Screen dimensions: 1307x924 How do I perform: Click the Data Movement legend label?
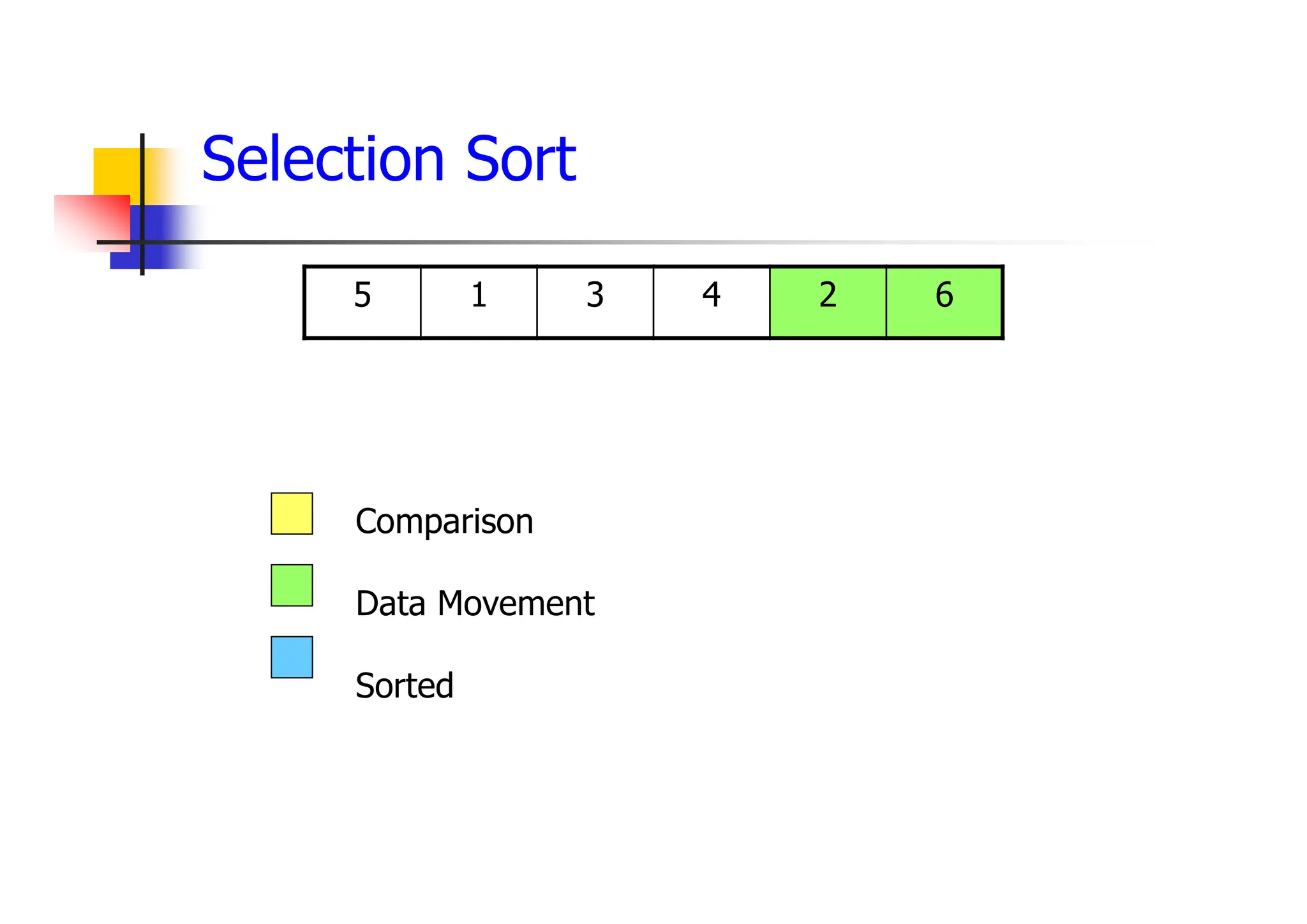[475, 604]
